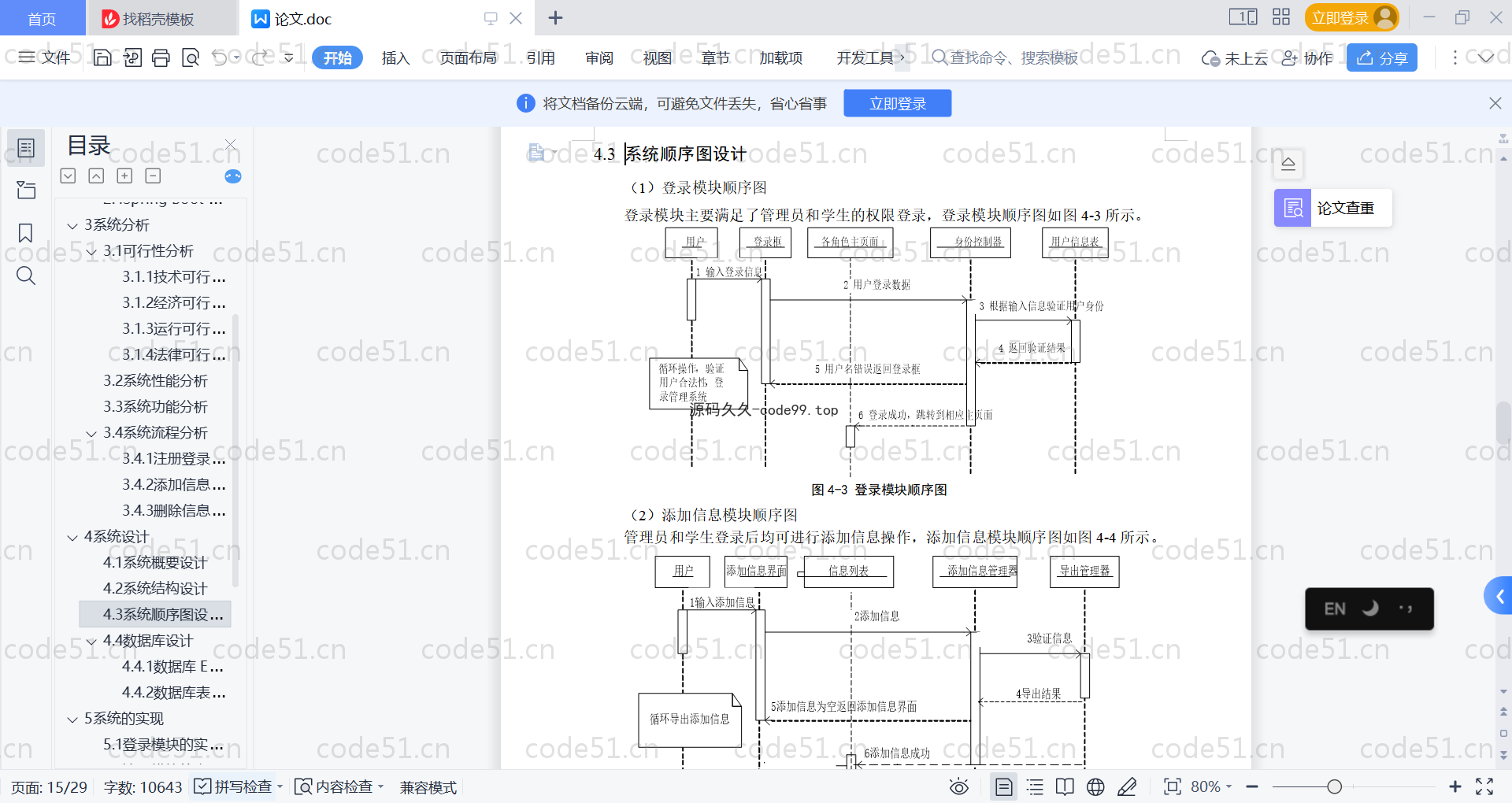Click the orange login button in title bar
Image resolution: width=1512 pixels, height=803 pixels.
point(1352,17)
